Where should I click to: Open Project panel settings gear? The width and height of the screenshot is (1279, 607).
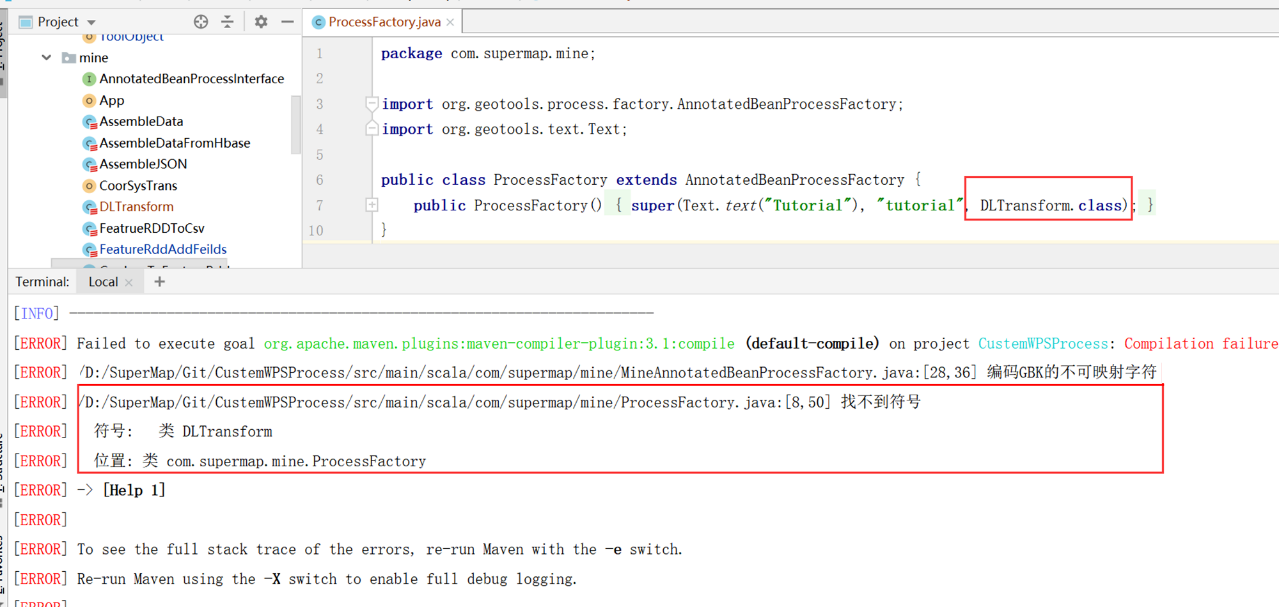pyautogui.click(x=261, y=21)
